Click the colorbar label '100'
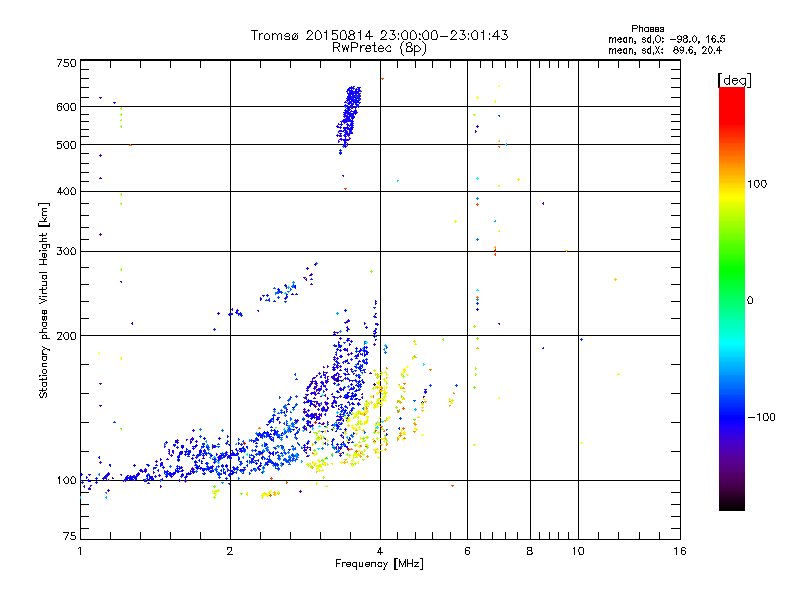 point(757,184)
